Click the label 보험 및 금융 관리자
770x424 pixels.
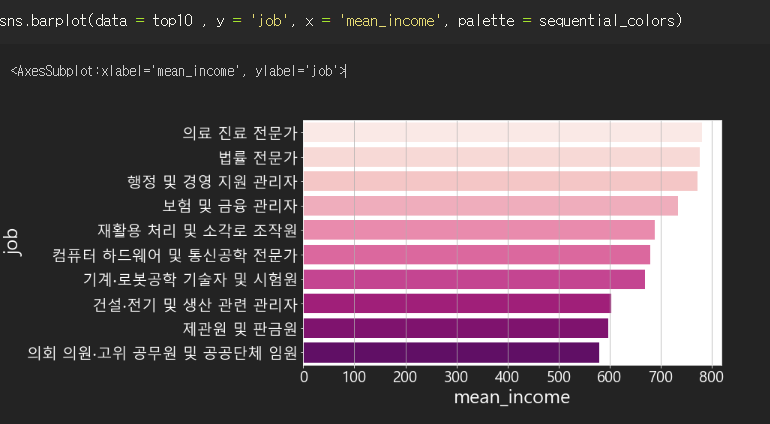click(230, 206)
